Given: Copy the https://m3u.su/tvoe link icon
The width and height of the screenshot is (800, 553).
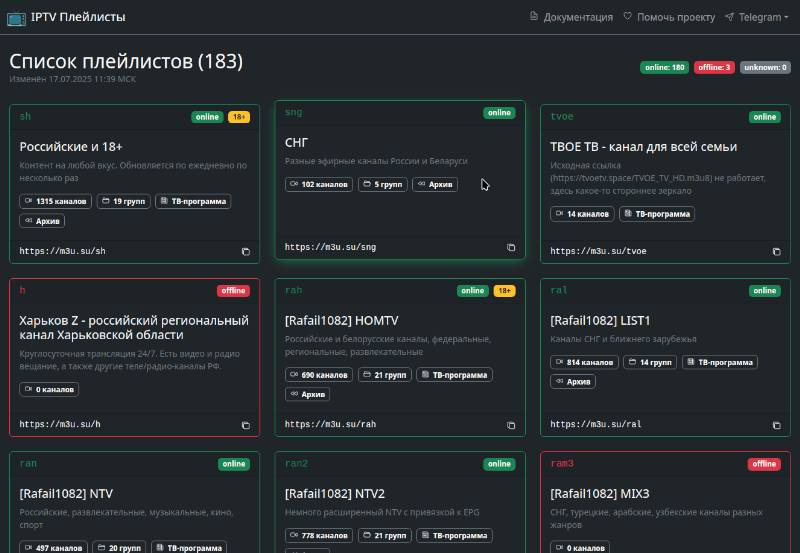Looking at the screenshot, I should click(776, 252).
